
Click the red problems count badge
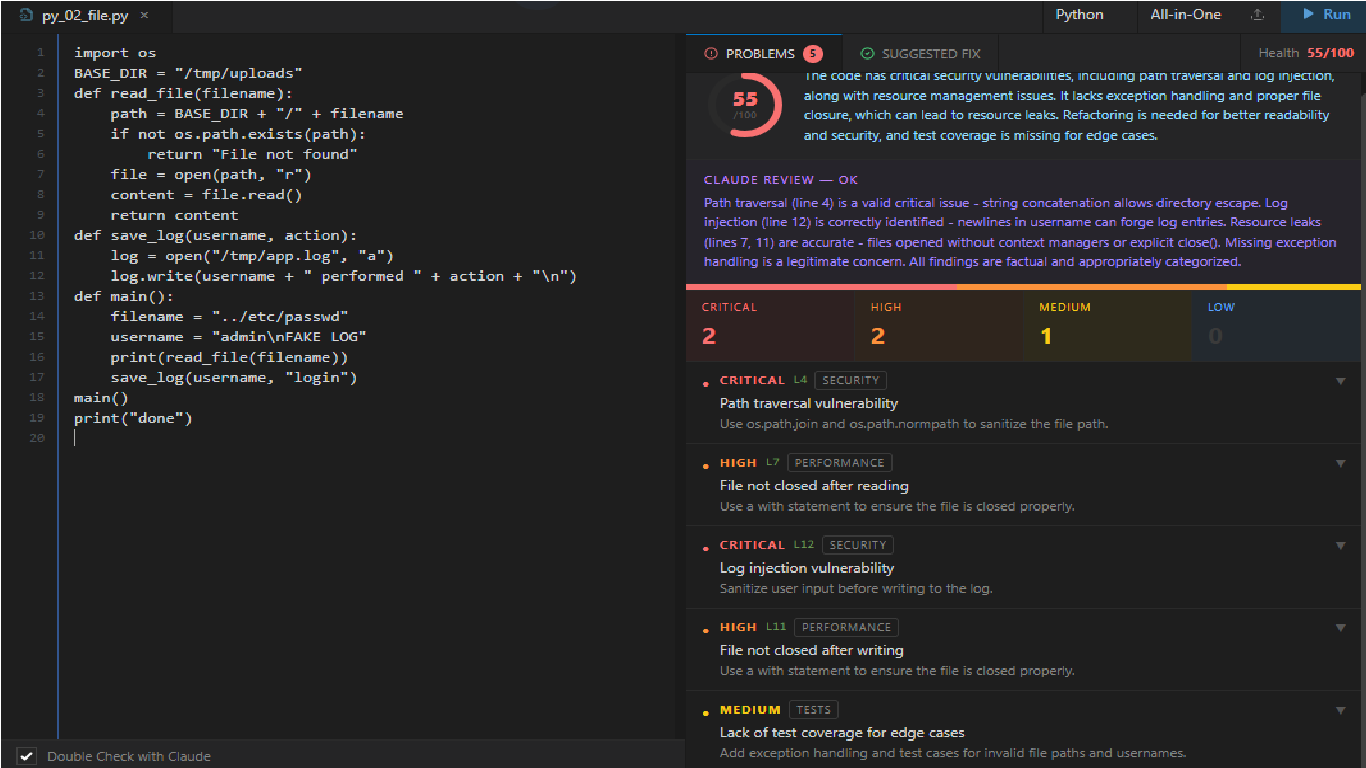[812, 53]
